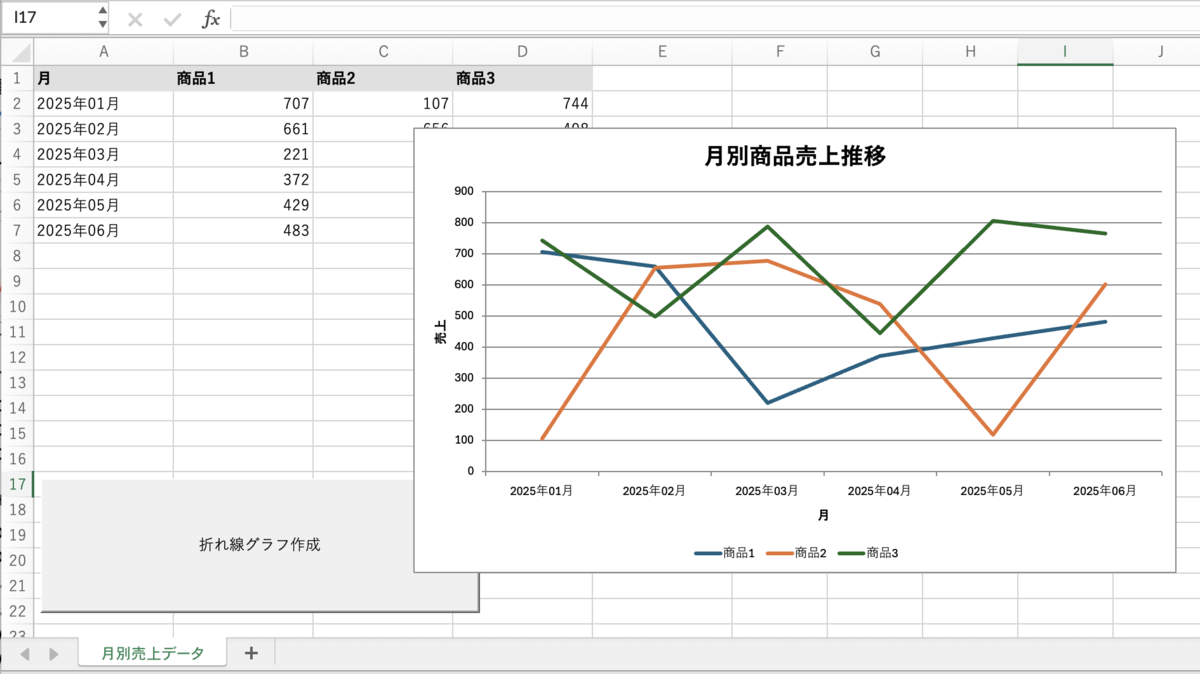1200x674 pixels.
Task: Select the 商品2 legend entry
Action: click(x=799, y=551)
